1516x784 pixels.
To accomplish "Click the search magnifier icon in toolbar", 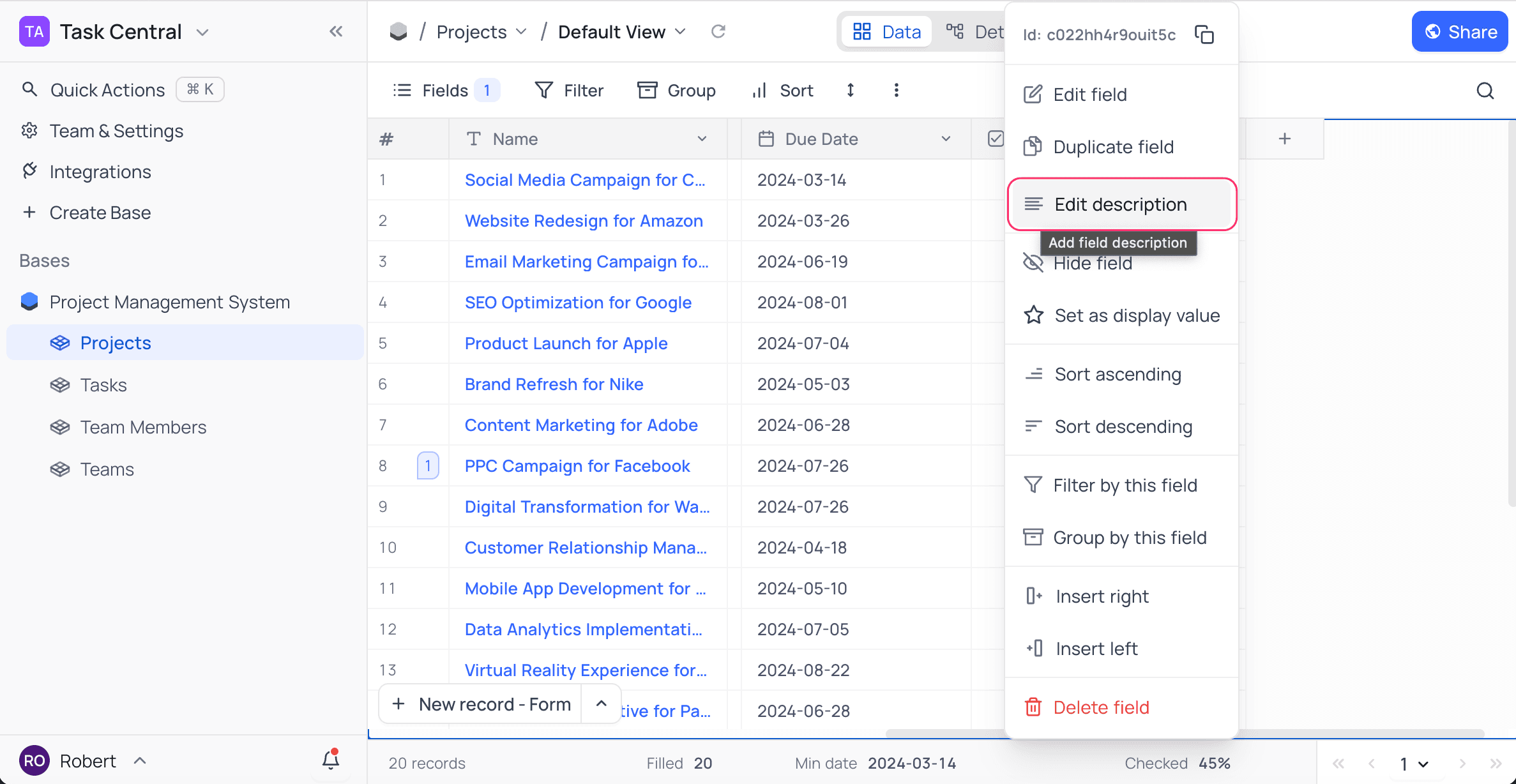I will (x=1485, y=91).
